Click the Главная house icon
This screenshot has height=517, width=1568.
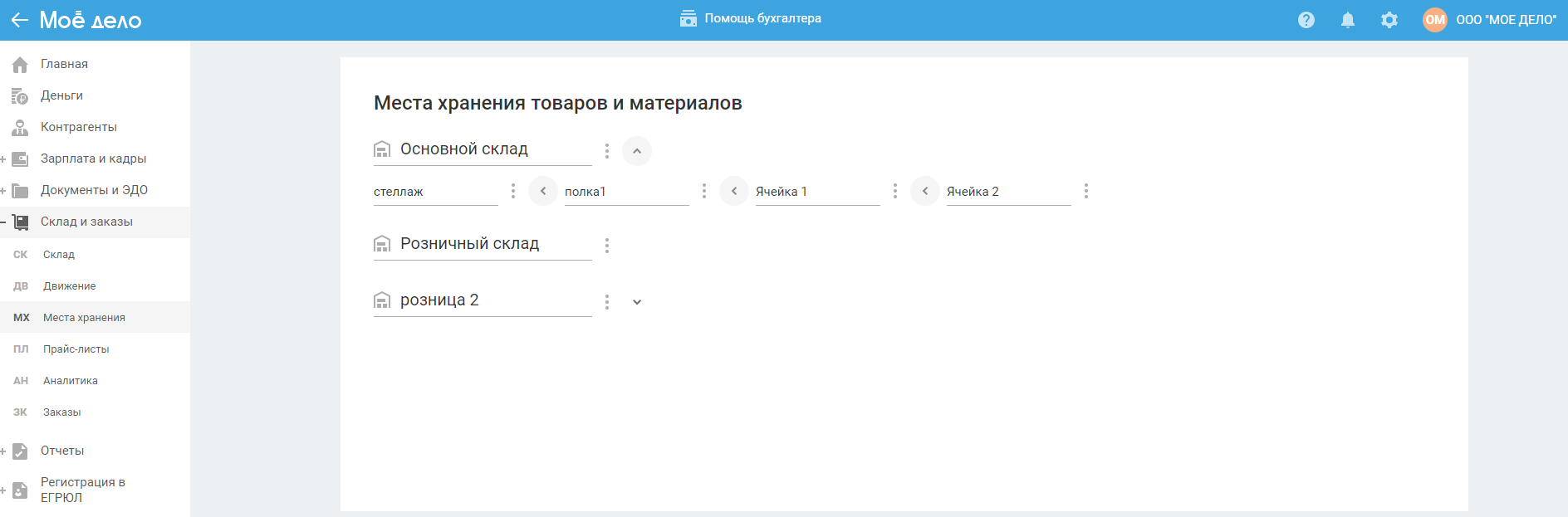click(20, 64)
